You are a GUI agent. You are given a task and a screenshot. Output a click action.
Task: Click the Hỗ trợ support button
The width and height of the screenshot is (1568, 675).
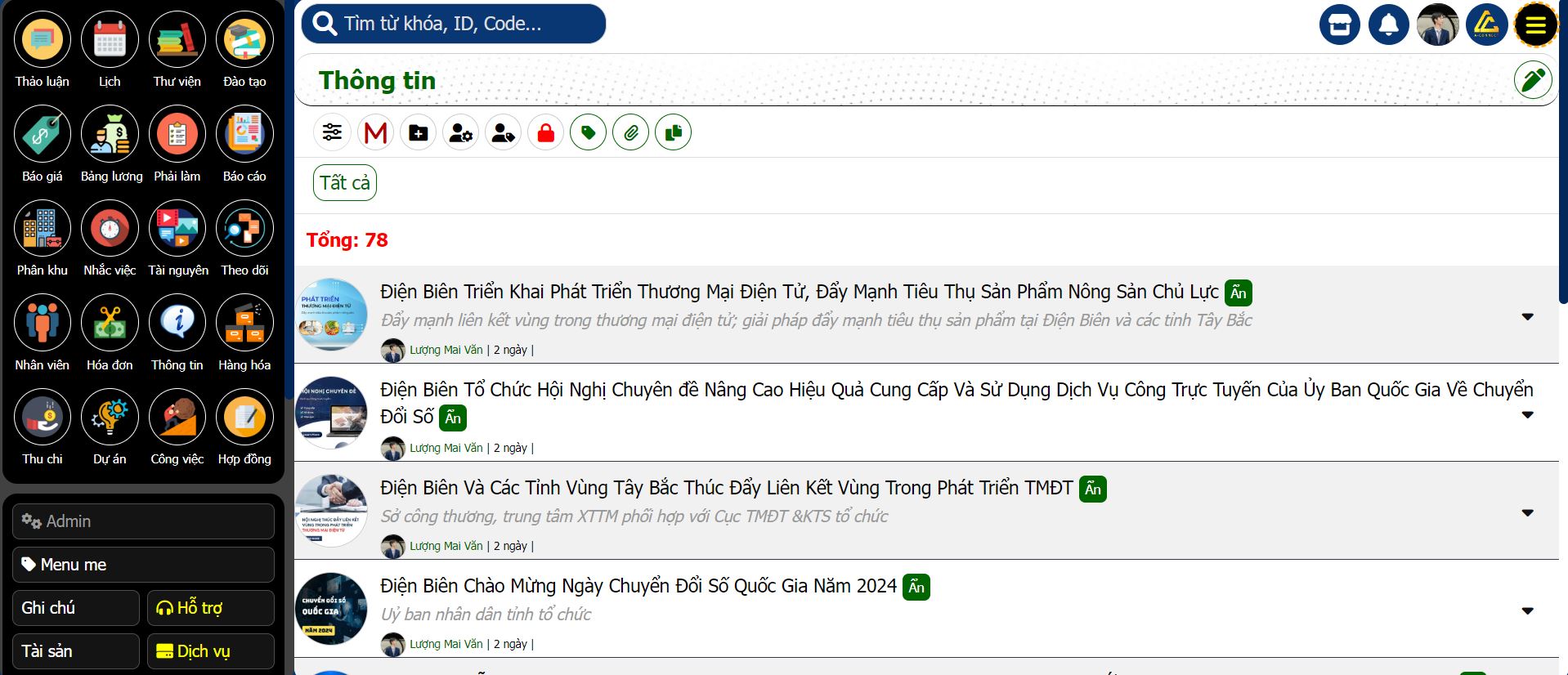tap(210, 608)
